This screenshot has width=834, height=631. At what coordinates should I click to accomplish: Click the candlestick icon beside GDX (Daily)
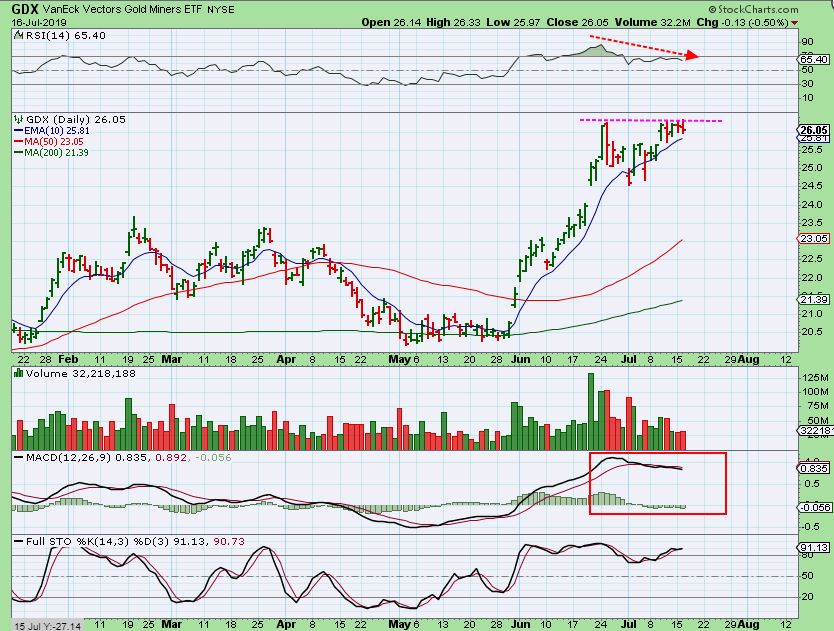click(x=19, y=119)
